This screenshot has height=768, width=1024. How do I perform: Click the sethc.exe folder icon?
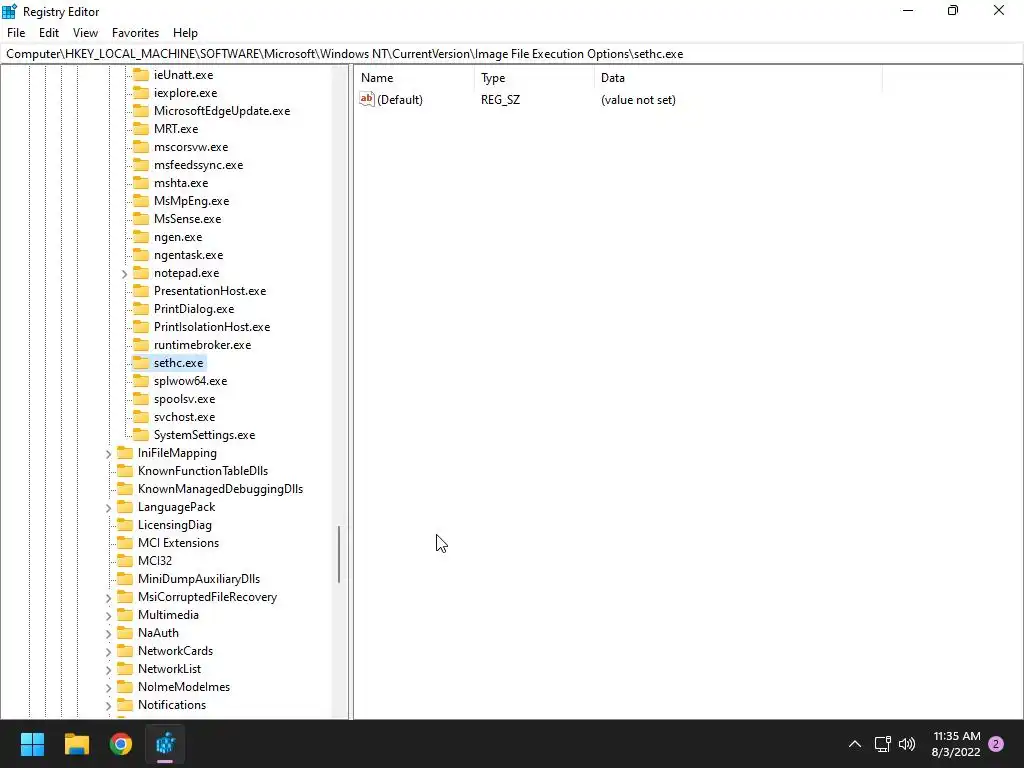click(141, 362)
